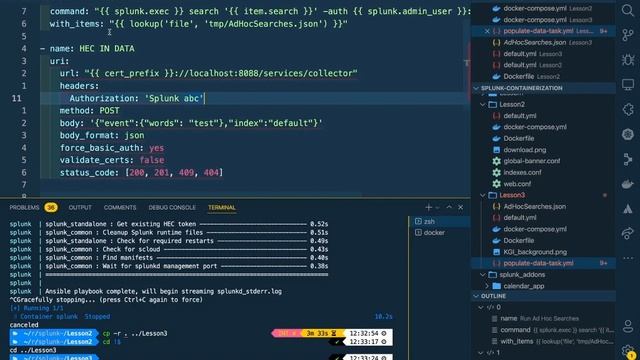Open the Docker whale view in activity bar

[x=628, y=184]
